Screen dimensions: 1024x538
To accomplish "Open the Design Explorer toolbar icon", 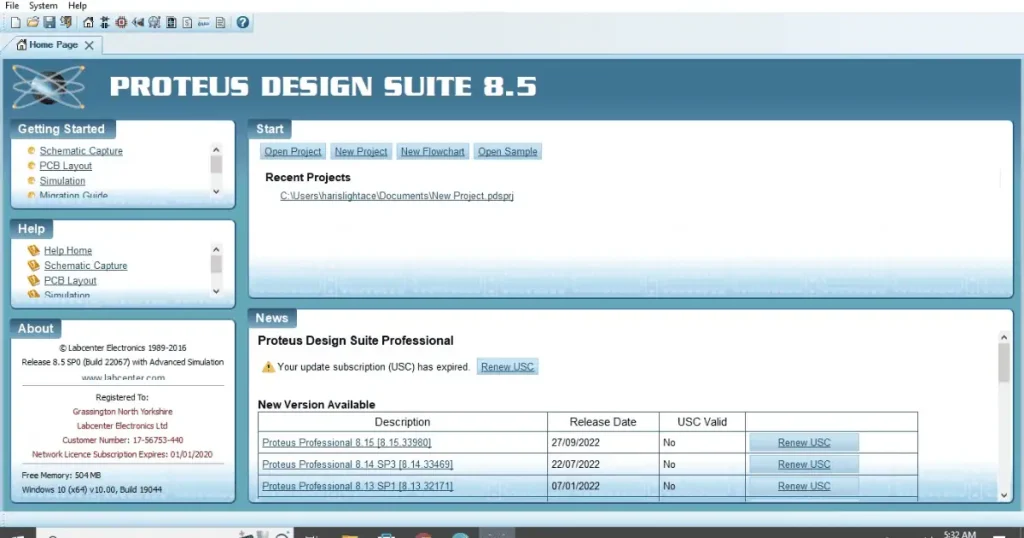I will (x=171, y=22).
